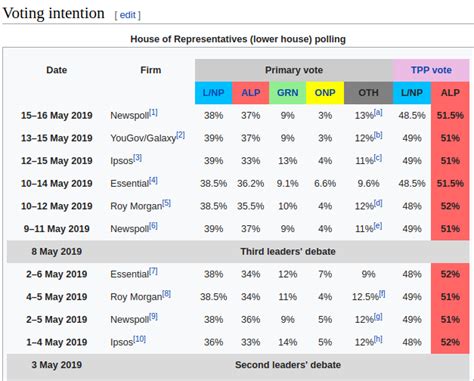This screenshot has width=474, height=381.
Task: Click the yellow ONP column header
Action: (325, 93)
